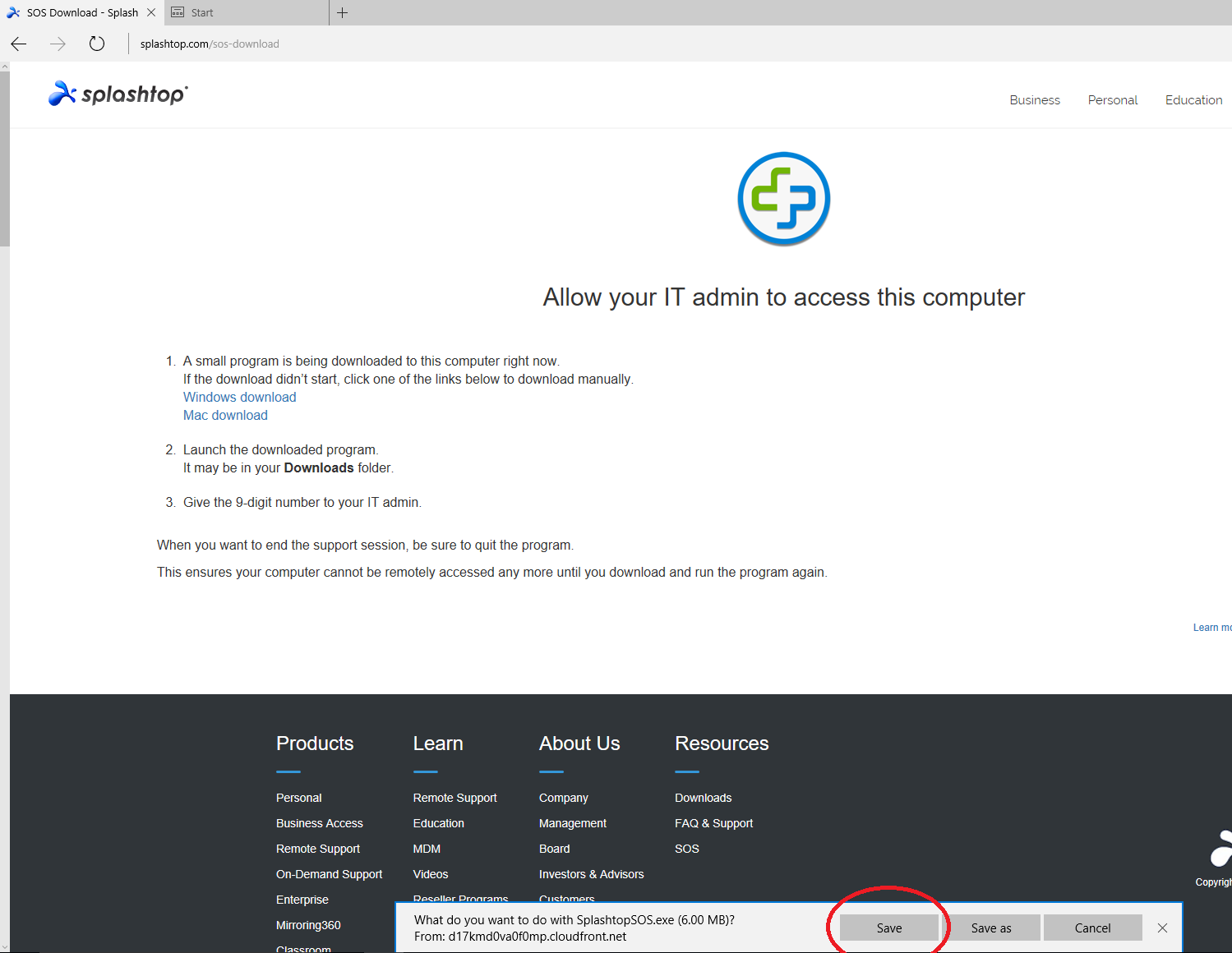Click the Splashtop logo in the header
Viewport: 1232px width, 953px height.
click(x=118, y=94)
